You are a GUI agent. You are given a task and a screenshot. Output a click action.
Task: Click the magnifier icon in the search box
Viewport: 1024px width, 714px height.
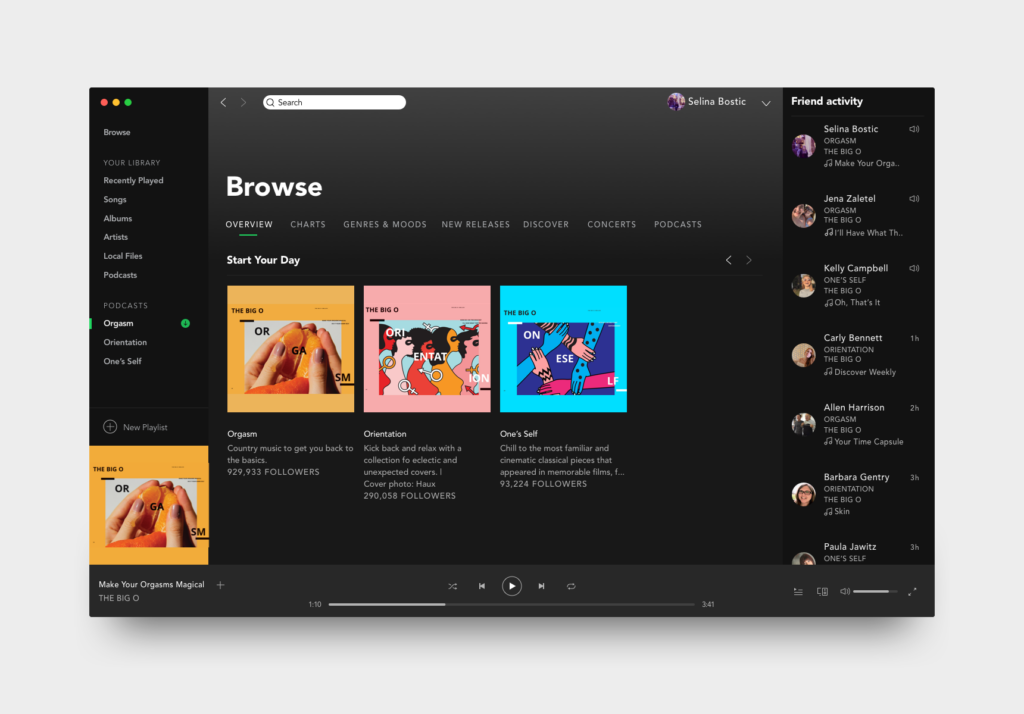[270, 103]
